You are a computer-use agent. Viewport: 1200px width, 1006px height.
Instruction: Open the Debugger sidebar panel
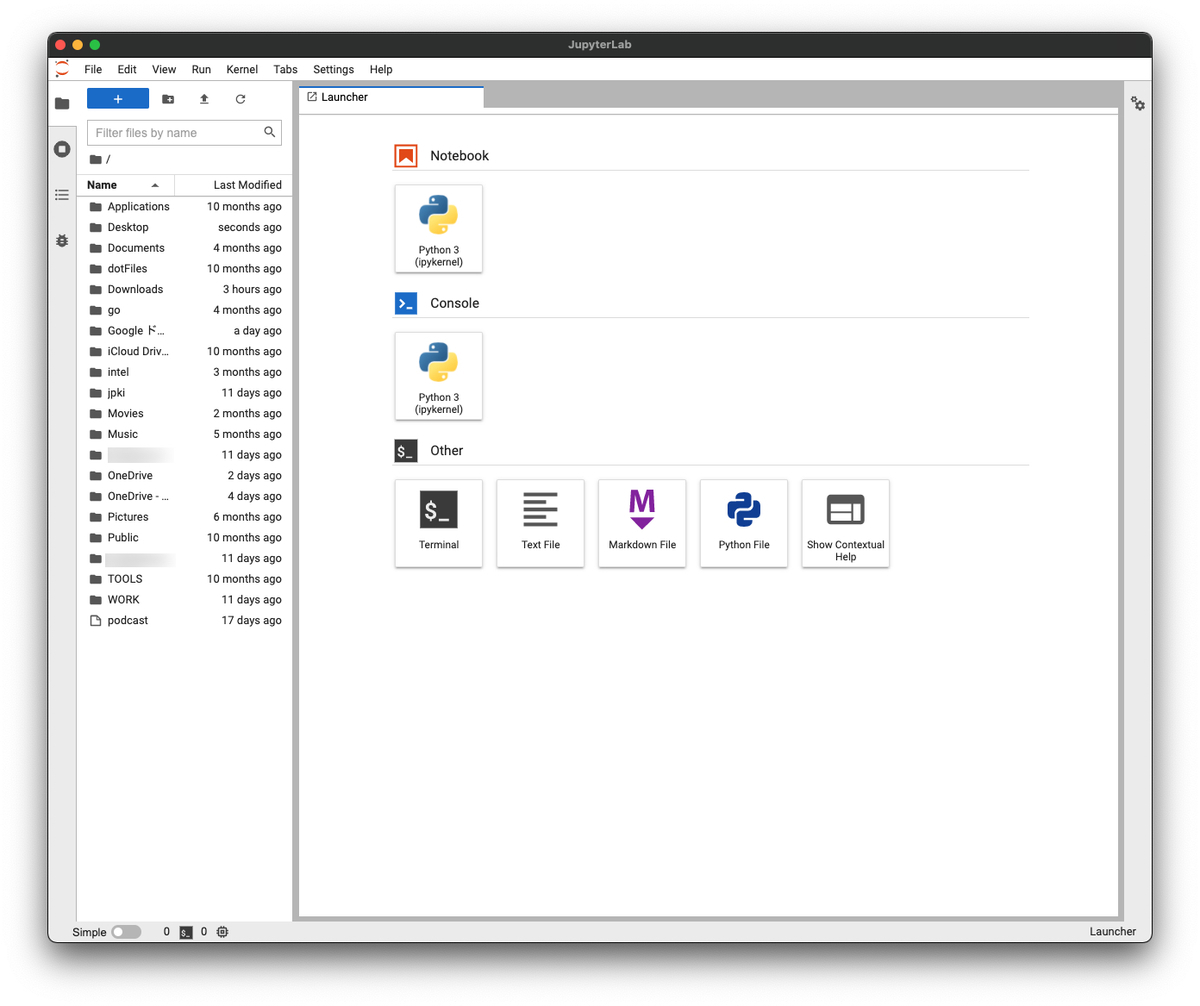pyautogui.click(x=62, y=241)
